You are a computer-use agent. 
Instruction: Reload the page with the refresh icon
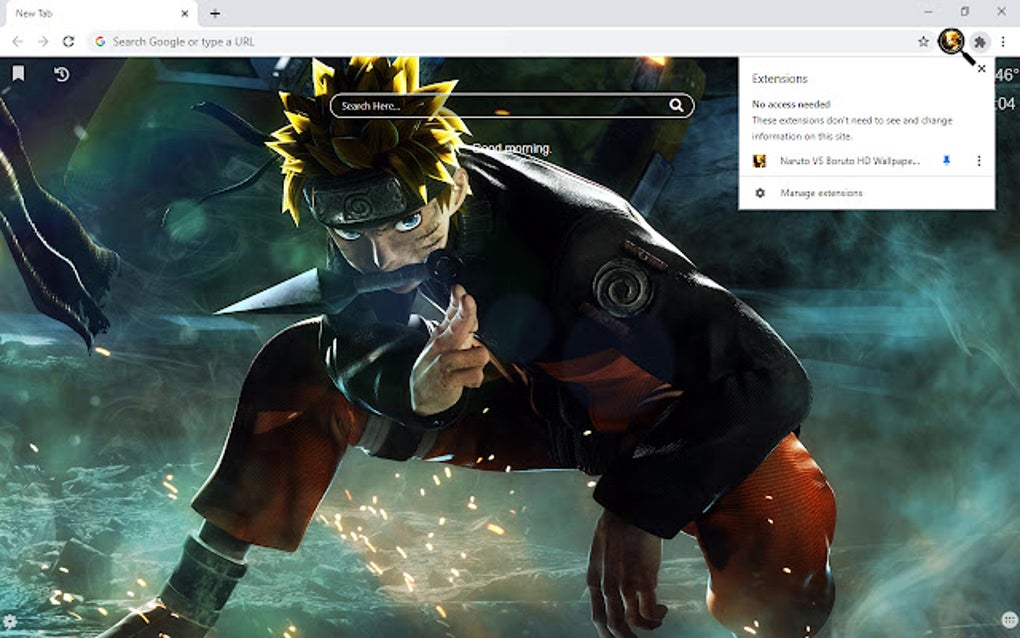[68, 42]
